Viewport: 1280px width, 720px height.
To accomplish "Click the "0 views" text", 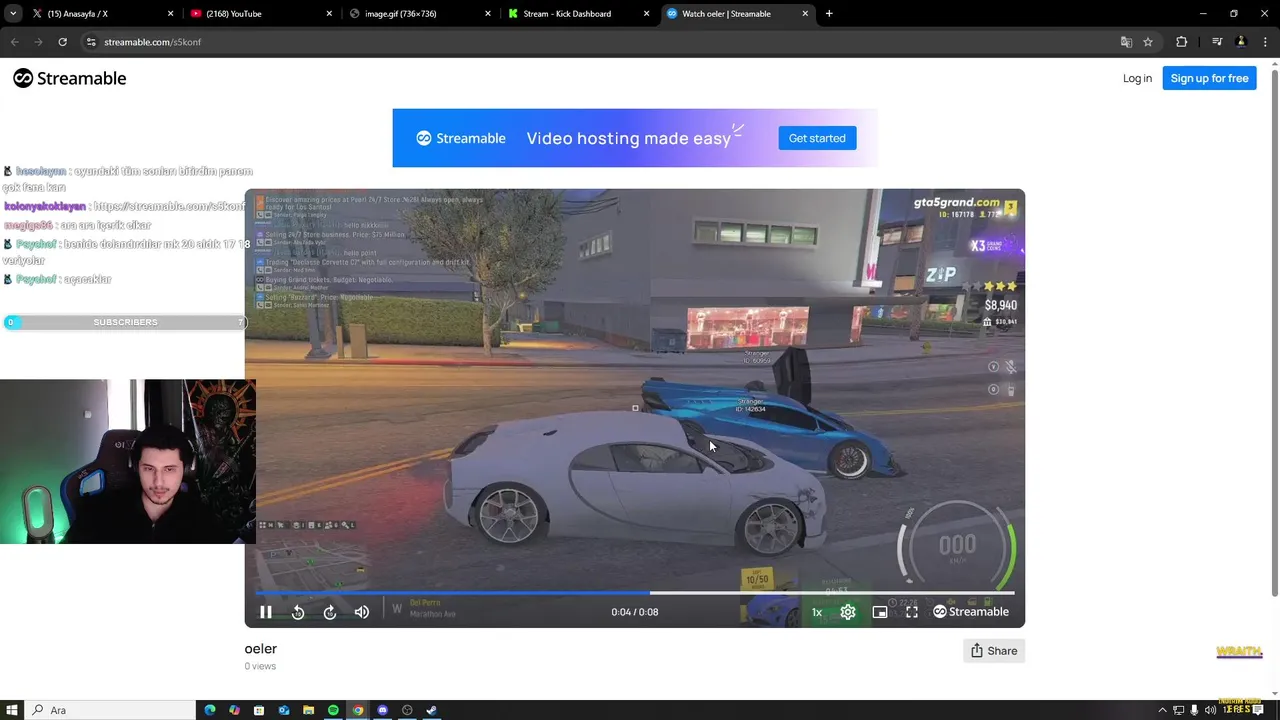I will point(260,666).
